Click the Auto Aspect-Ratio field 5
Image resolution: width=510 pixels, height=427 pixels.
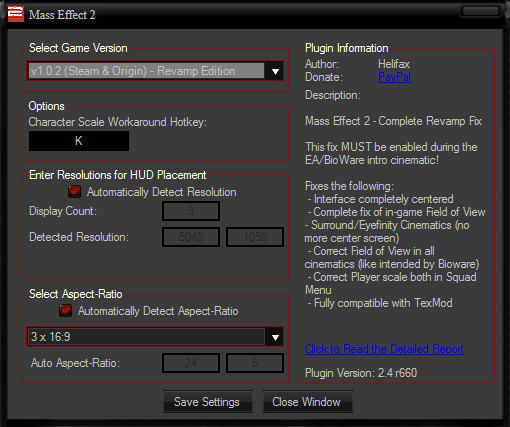pos(255,363)
